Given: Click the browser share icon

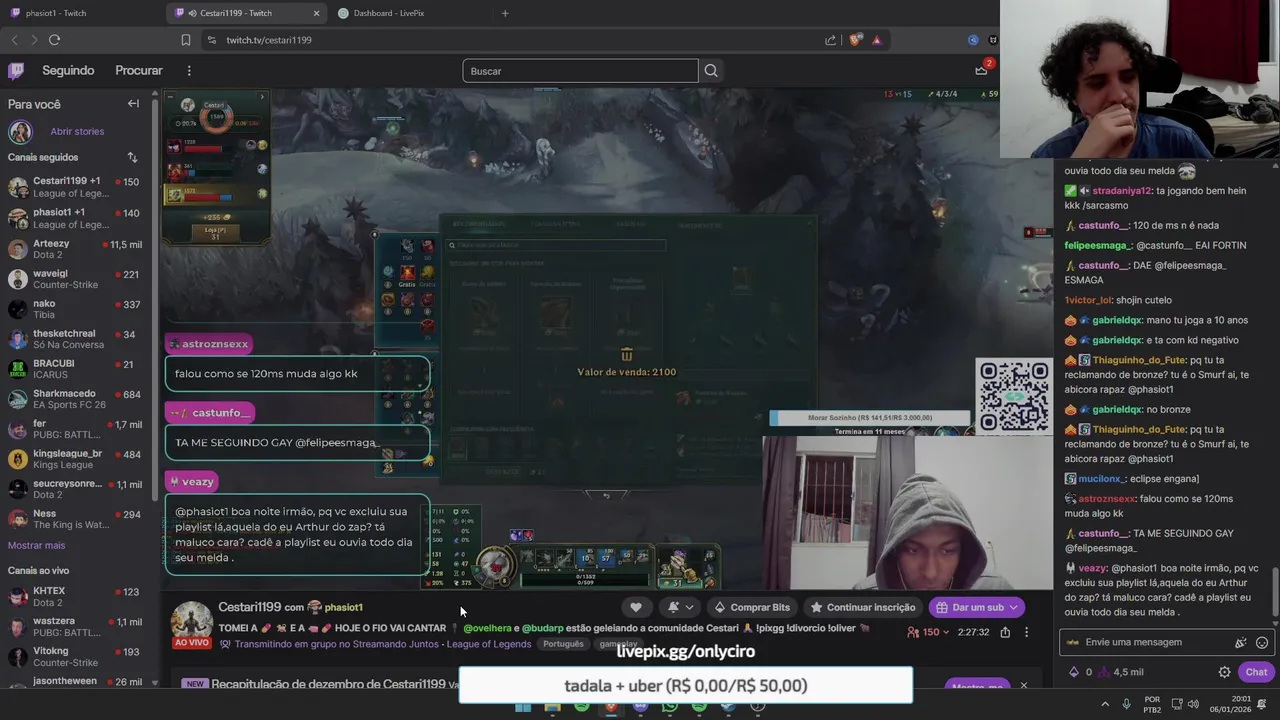Looking at the screenshot, I should click(830, 40).
